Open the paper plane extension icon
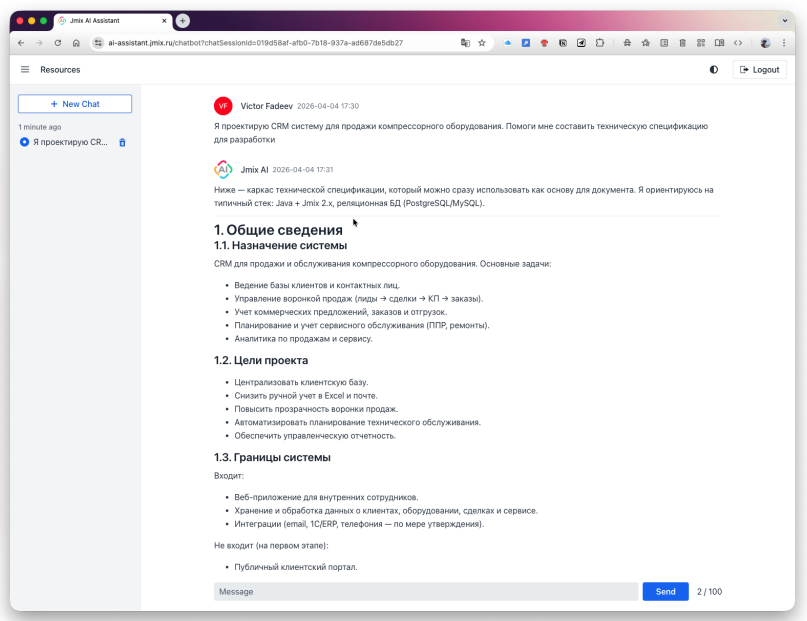This screenshot has width=807, height=621. pyautogui.click(x=581, y=43)
